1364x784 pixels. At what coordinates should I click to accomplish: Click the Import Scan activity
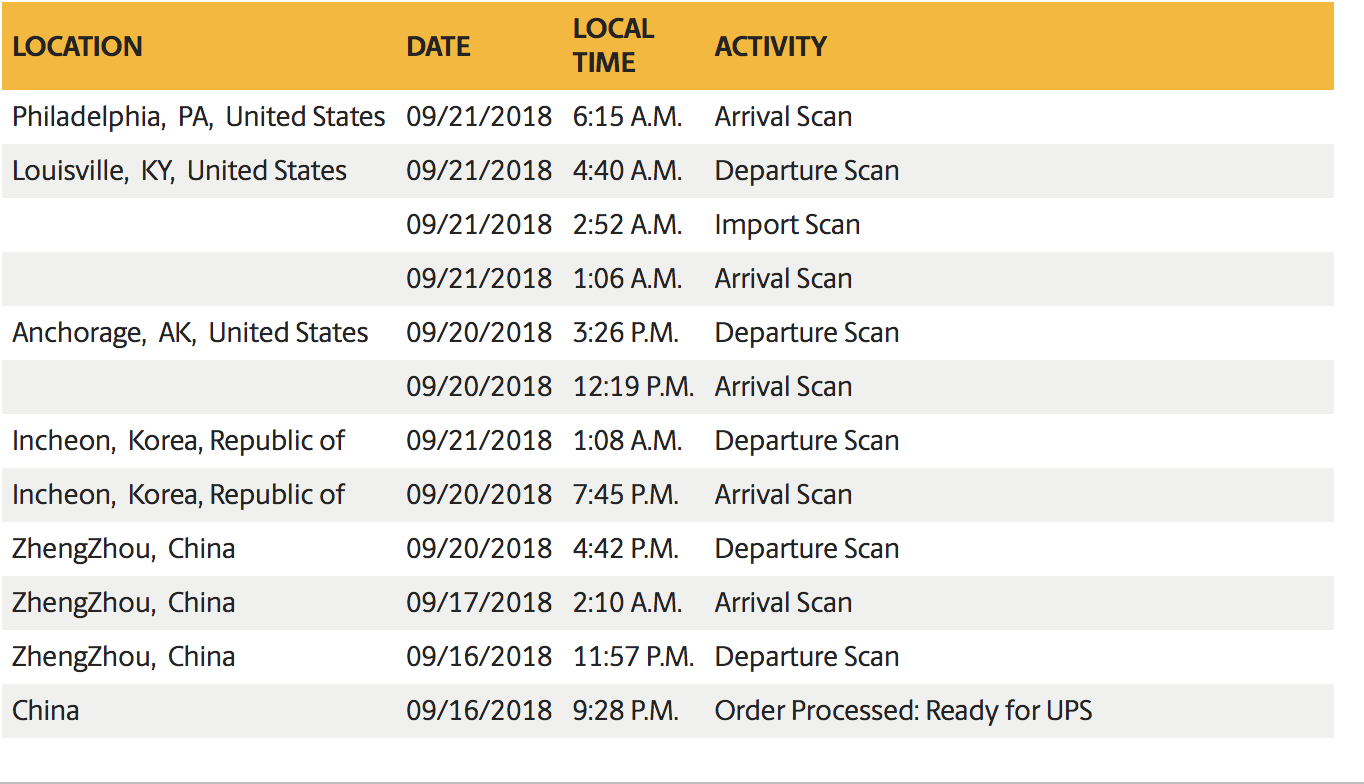[787, 225]
